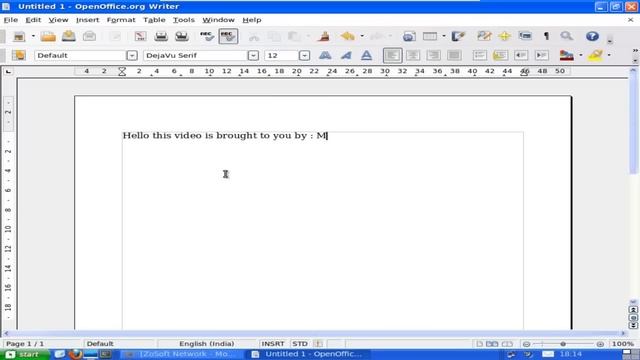Image resolution: width=640 pixels, height=360 pixels.
Task: Run the Spellcheck icon
Action: point(207,36)
